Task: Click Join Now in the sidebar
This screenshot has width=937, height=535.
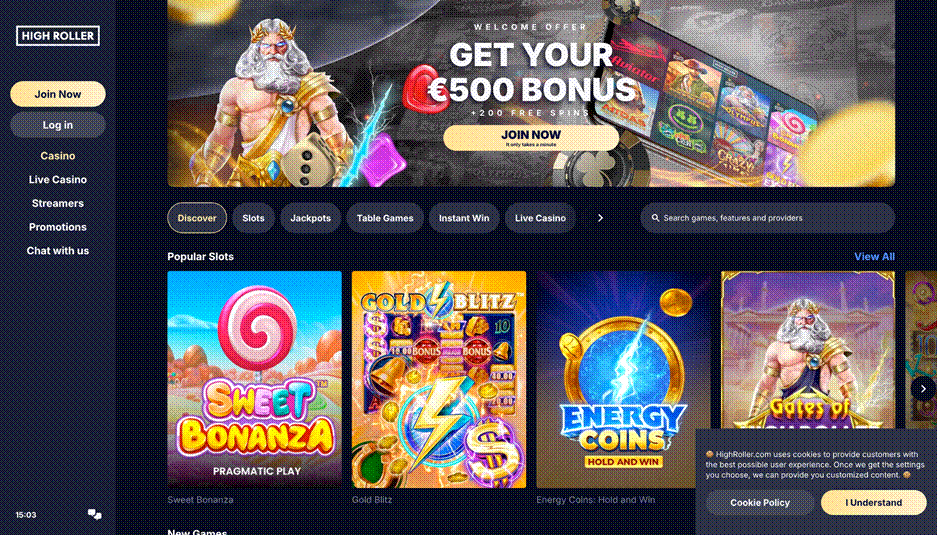Action: [x=58, y=94]
